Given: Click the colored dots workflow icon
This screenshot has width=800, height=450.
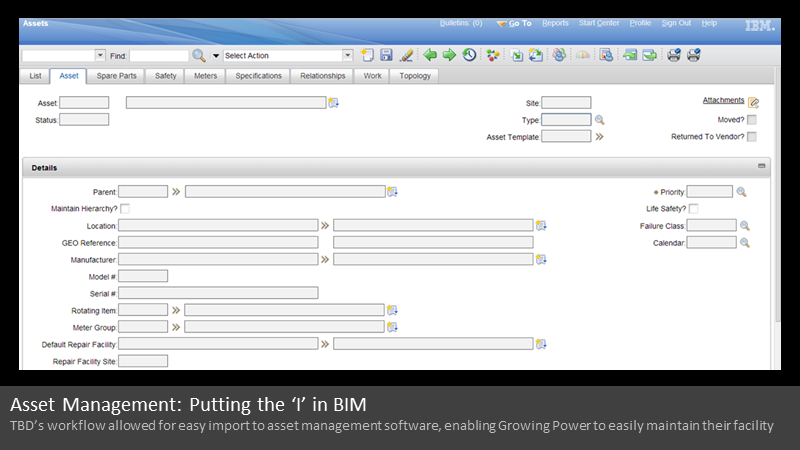Looking at the screenshot, I should [492, 55].
